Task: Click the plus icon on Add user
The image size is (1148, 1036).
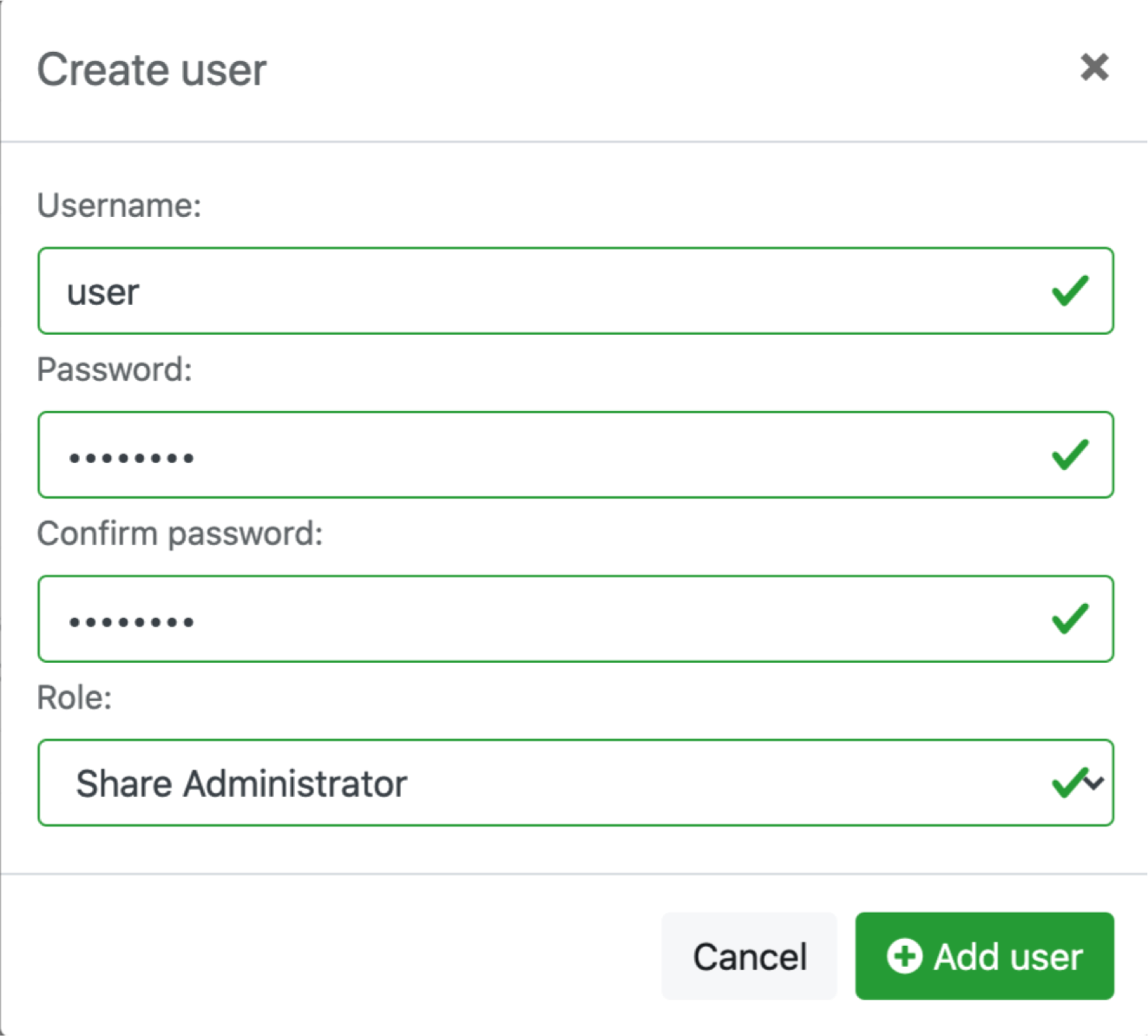Action: point(904,956)
